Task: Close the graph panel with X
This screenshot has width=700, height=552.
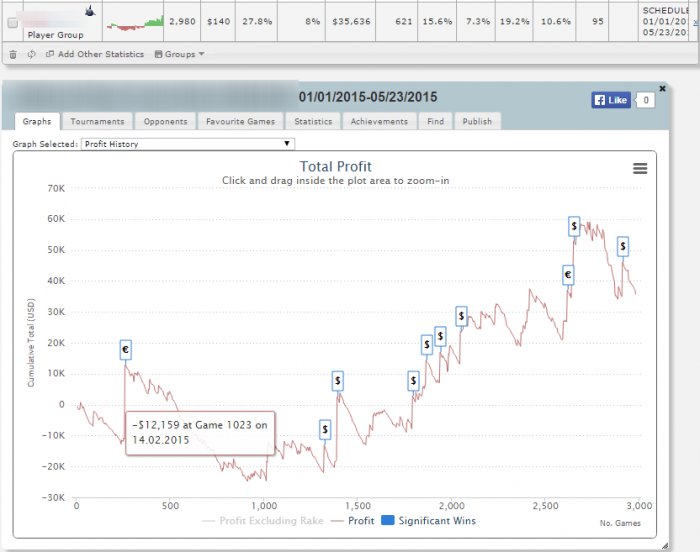Action: (662, 88)
